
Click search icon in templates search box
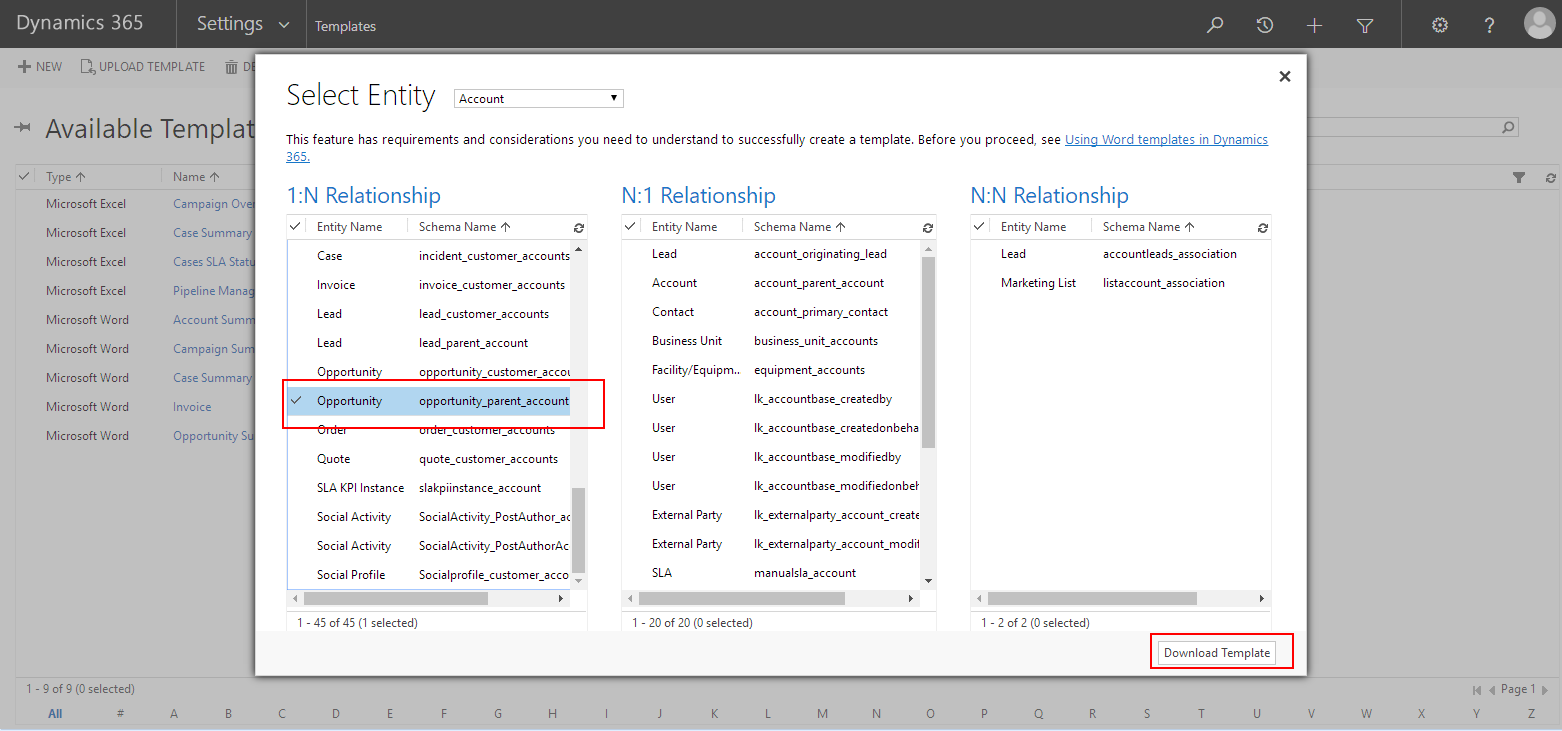tap(1508, 127)
